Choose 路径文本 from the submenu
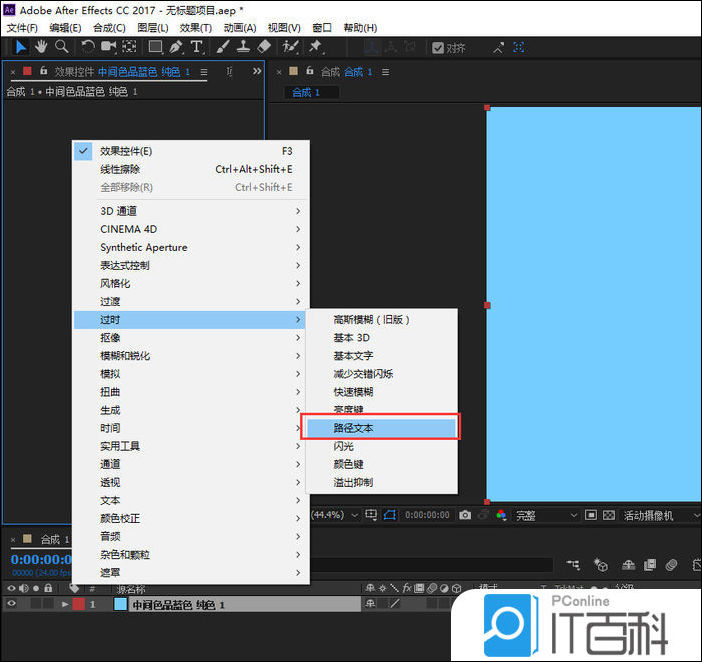 (x=380, y=428)
